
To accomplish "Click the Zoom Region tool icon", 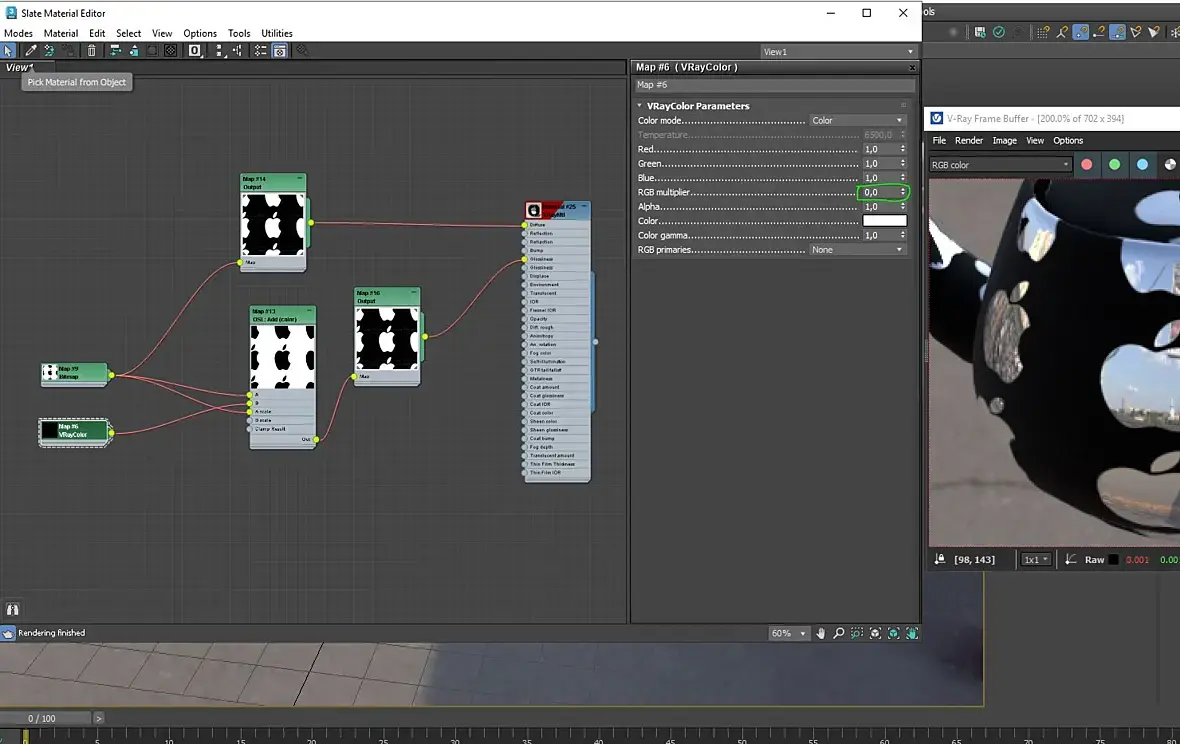I will point(857,633).
